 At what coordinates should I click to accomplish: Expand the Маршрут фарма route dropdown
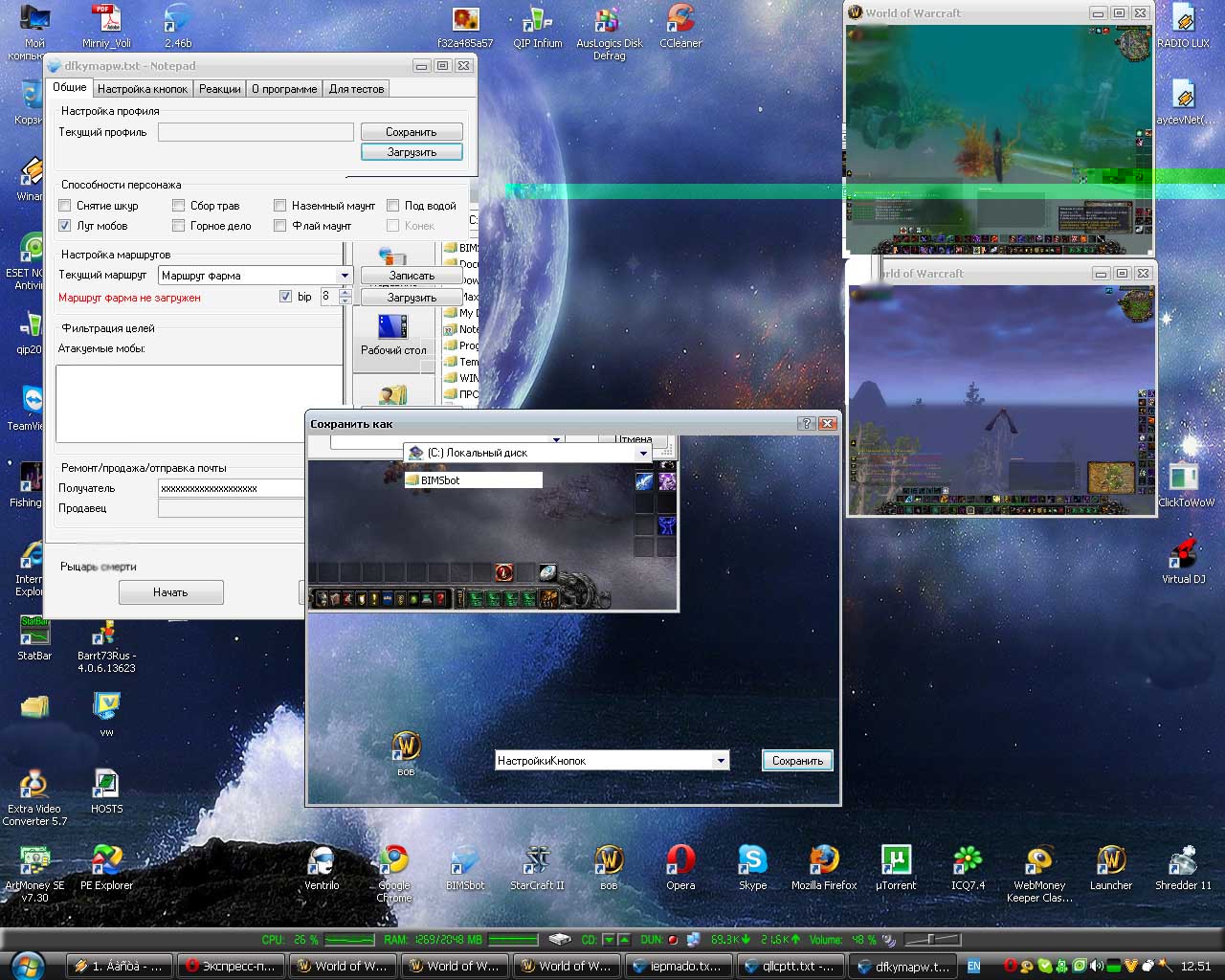[345, 276]
